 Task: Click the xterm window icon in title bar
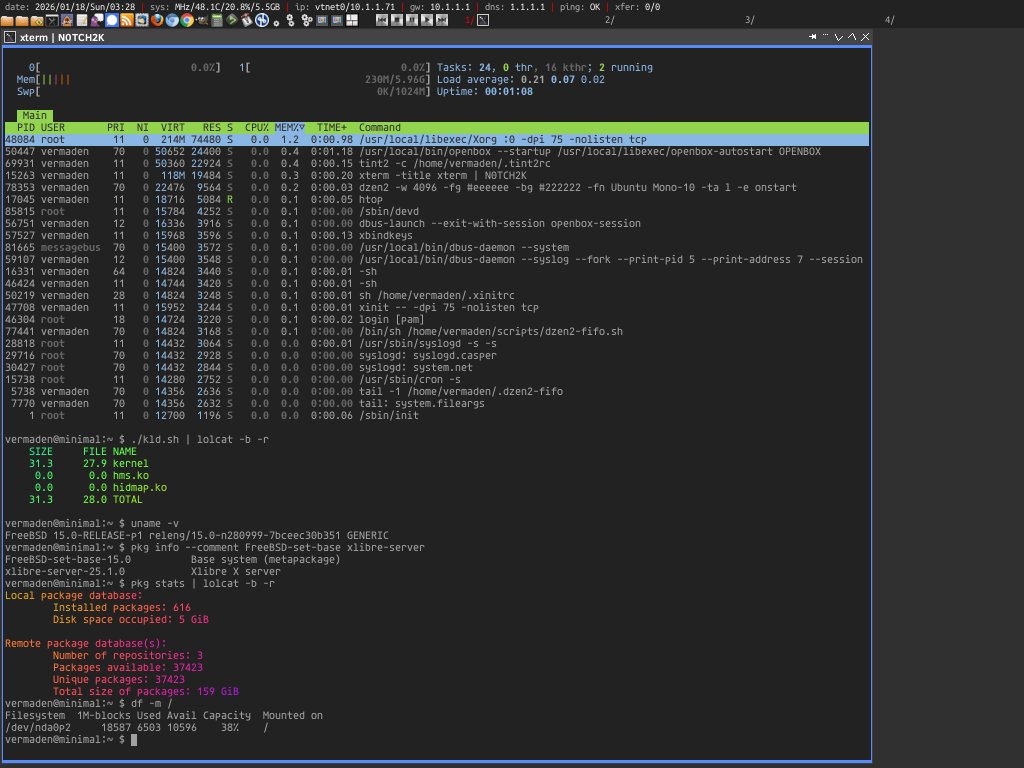(9, 37)
